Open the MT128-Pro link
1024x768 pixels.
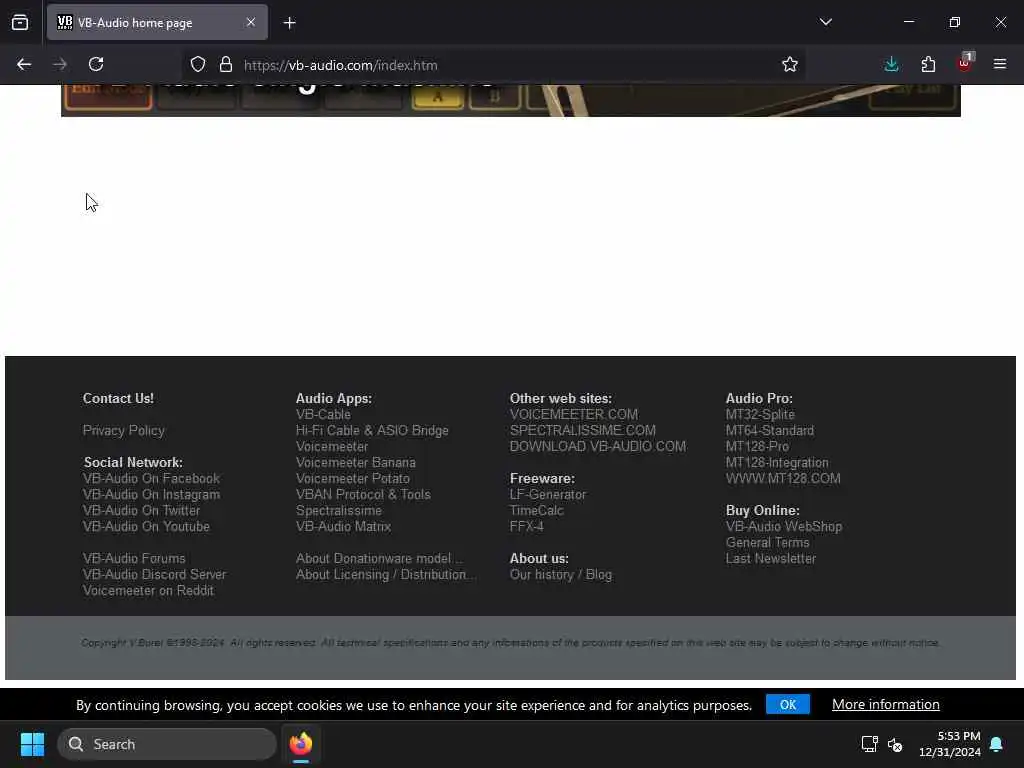[x=758, y=447]
